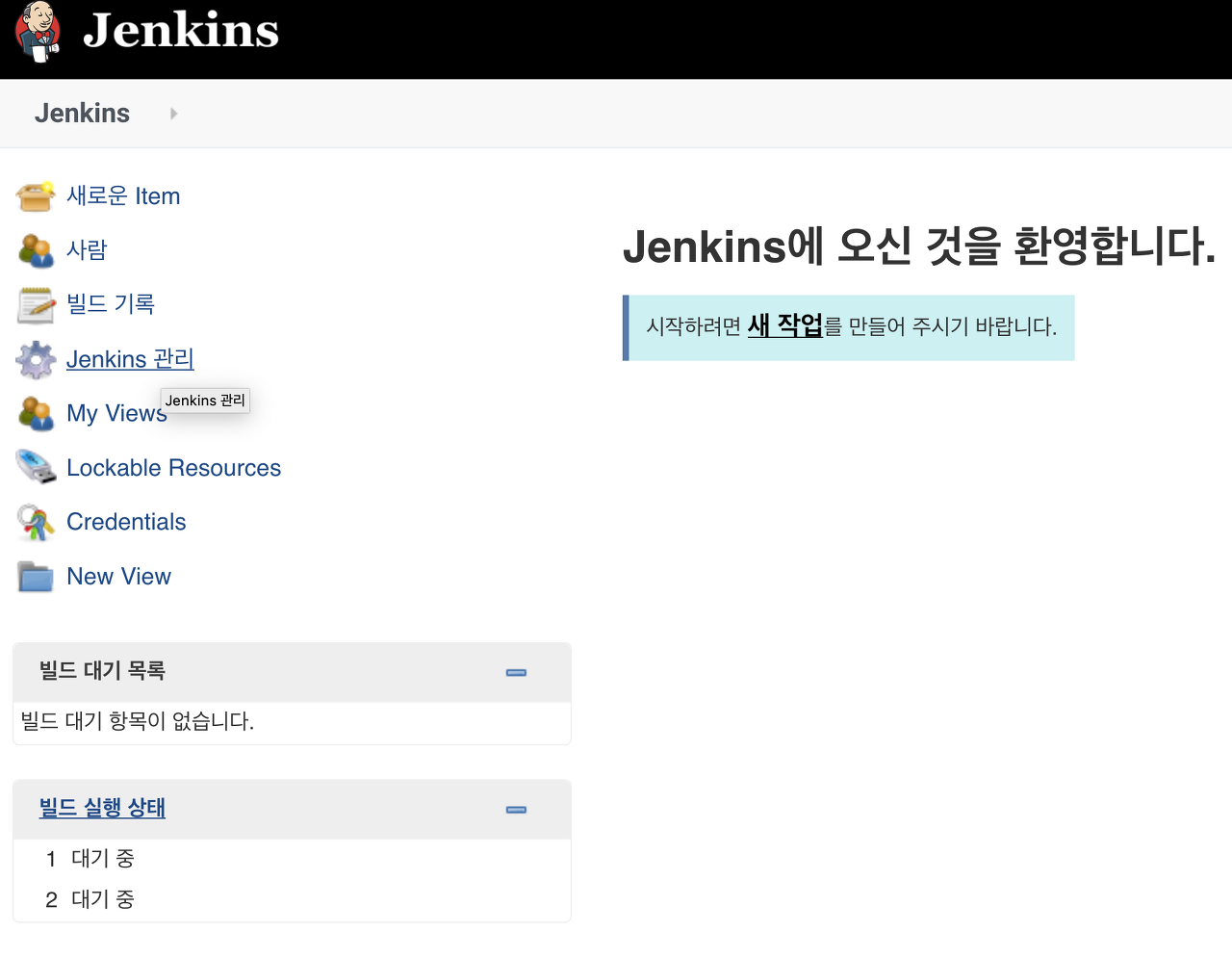Click the 빌드 기록 notepad icon
Viewport: 1232px width, 958px height.
[36, 305]
